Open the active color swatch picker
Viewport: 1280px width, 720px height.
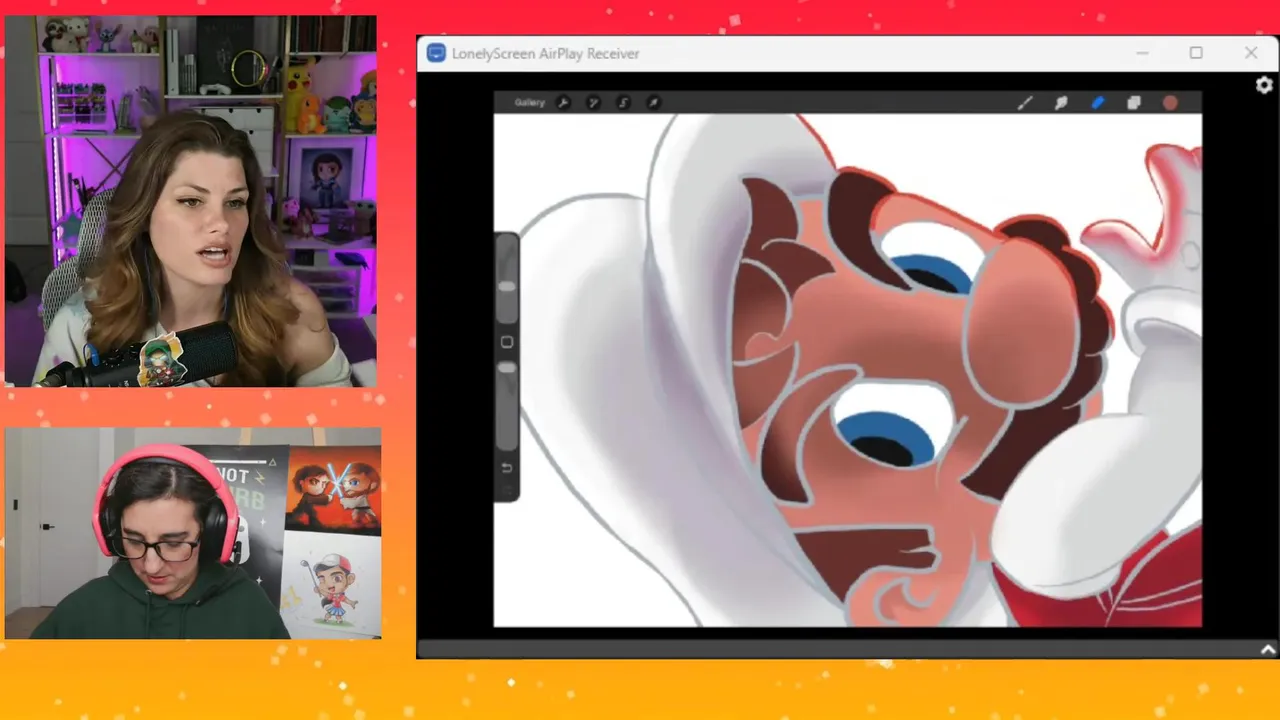click(x=1170, y=102)
